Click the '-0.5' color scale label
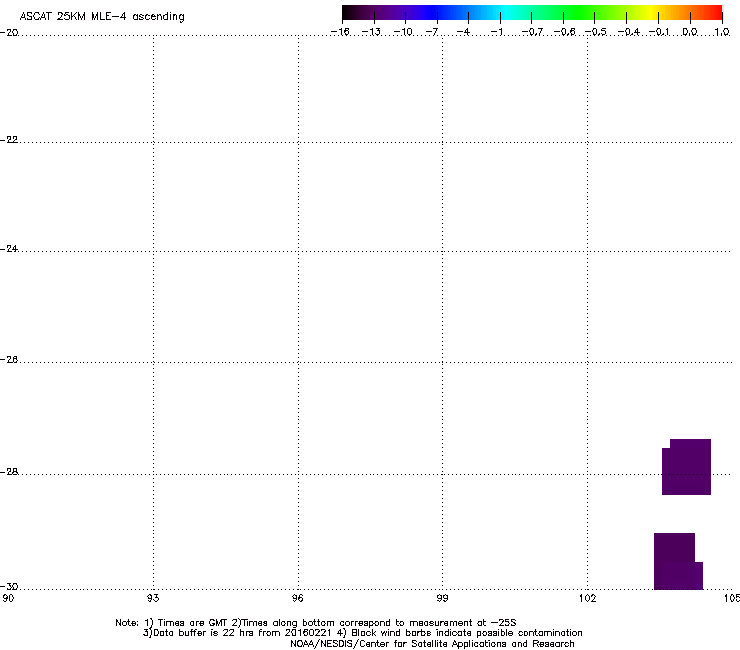 click(x=596, y=32)
